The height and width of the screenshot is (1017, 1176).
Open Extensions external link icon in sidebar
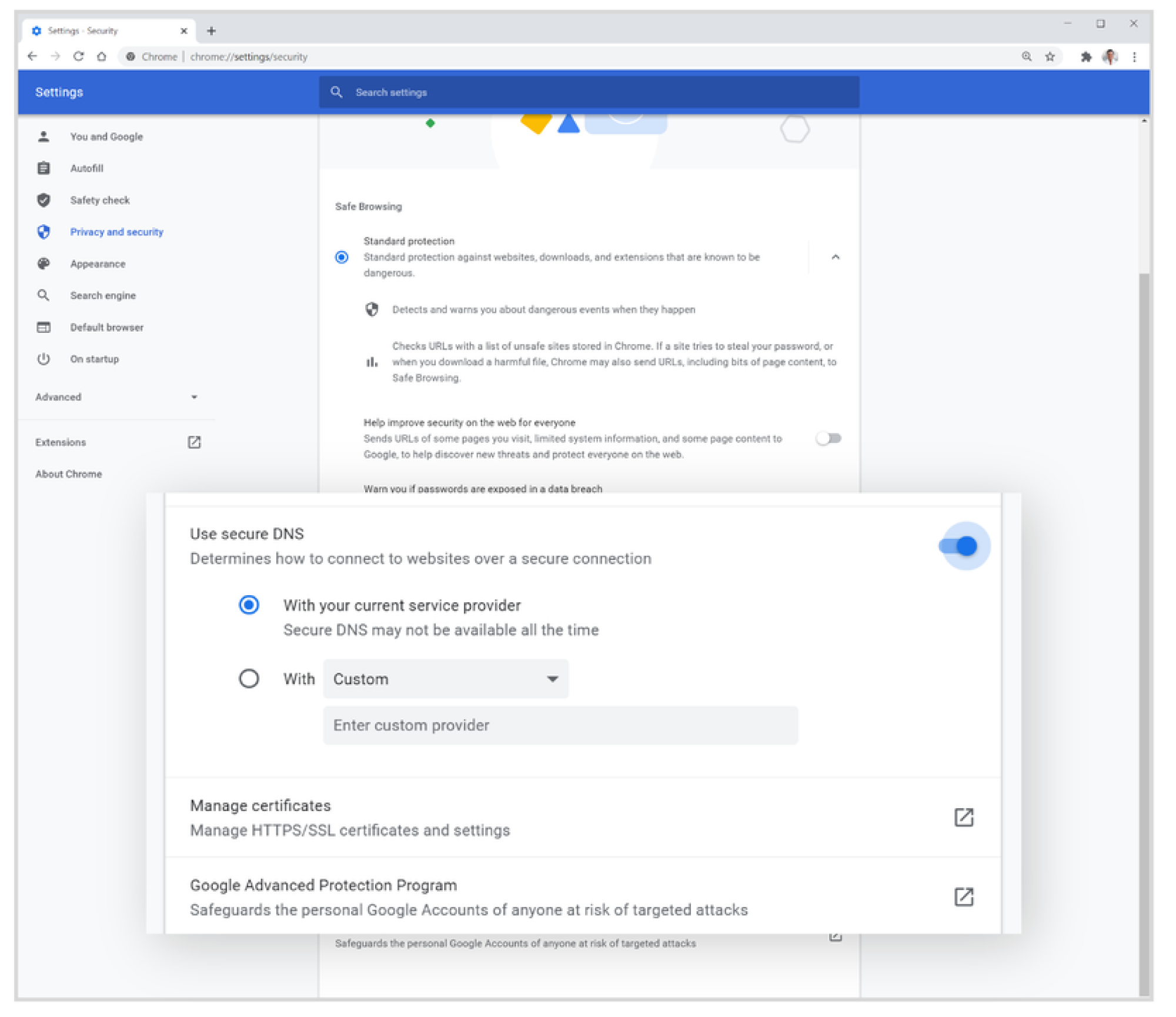tap(194, 442)
